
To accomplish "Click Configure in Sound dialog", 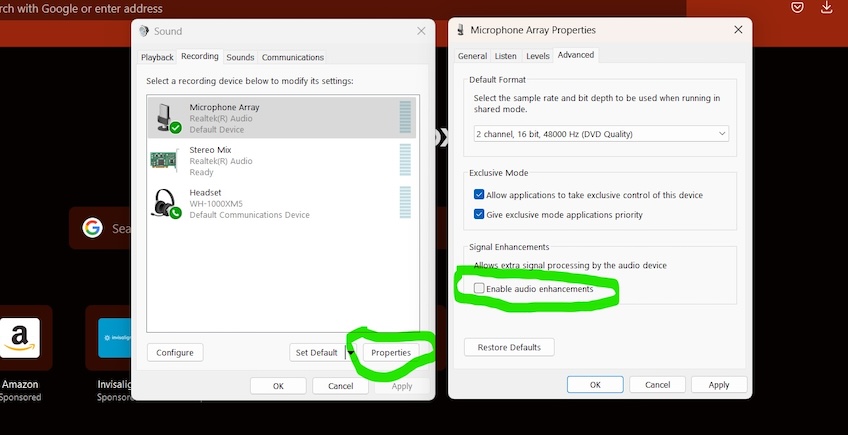I will (175, 353).
